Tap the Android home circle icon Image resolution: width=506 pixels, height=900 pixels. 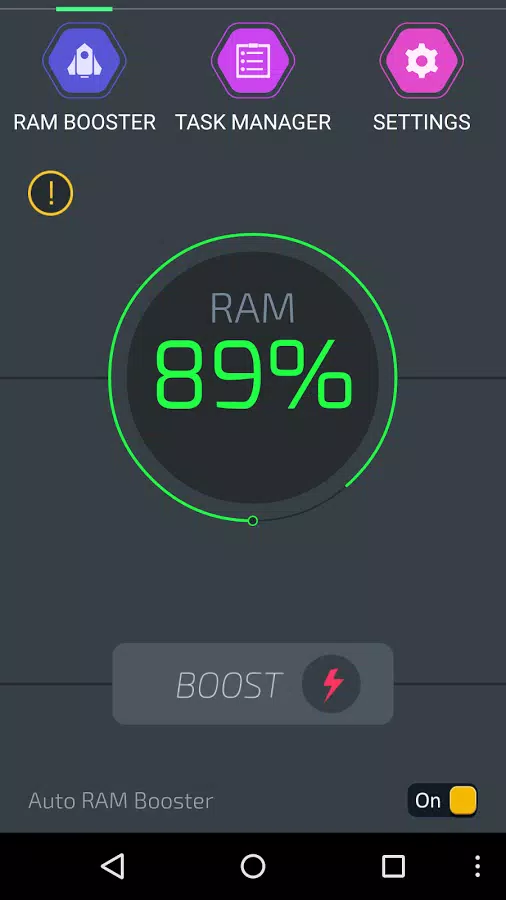[253, 866]
